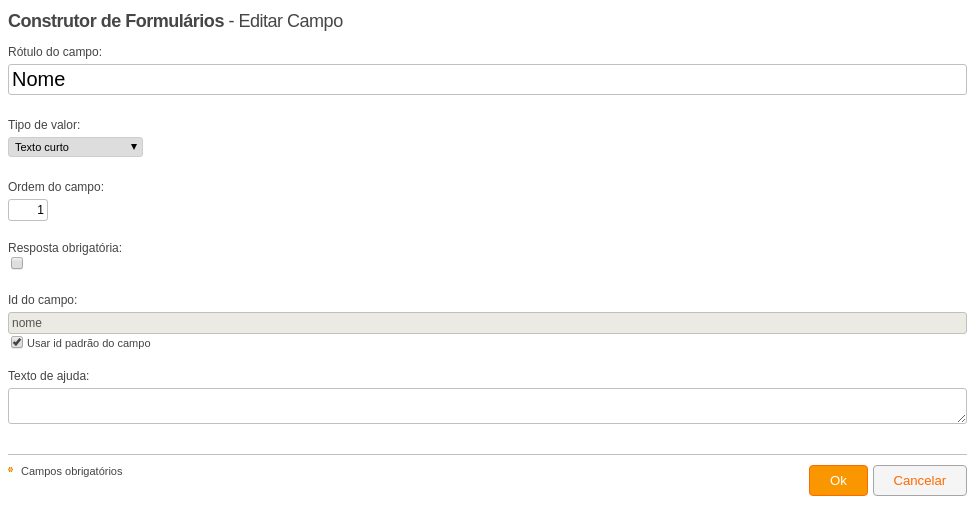
Task: Open the Tipo de valor combo box
Action: coord(75,147)
